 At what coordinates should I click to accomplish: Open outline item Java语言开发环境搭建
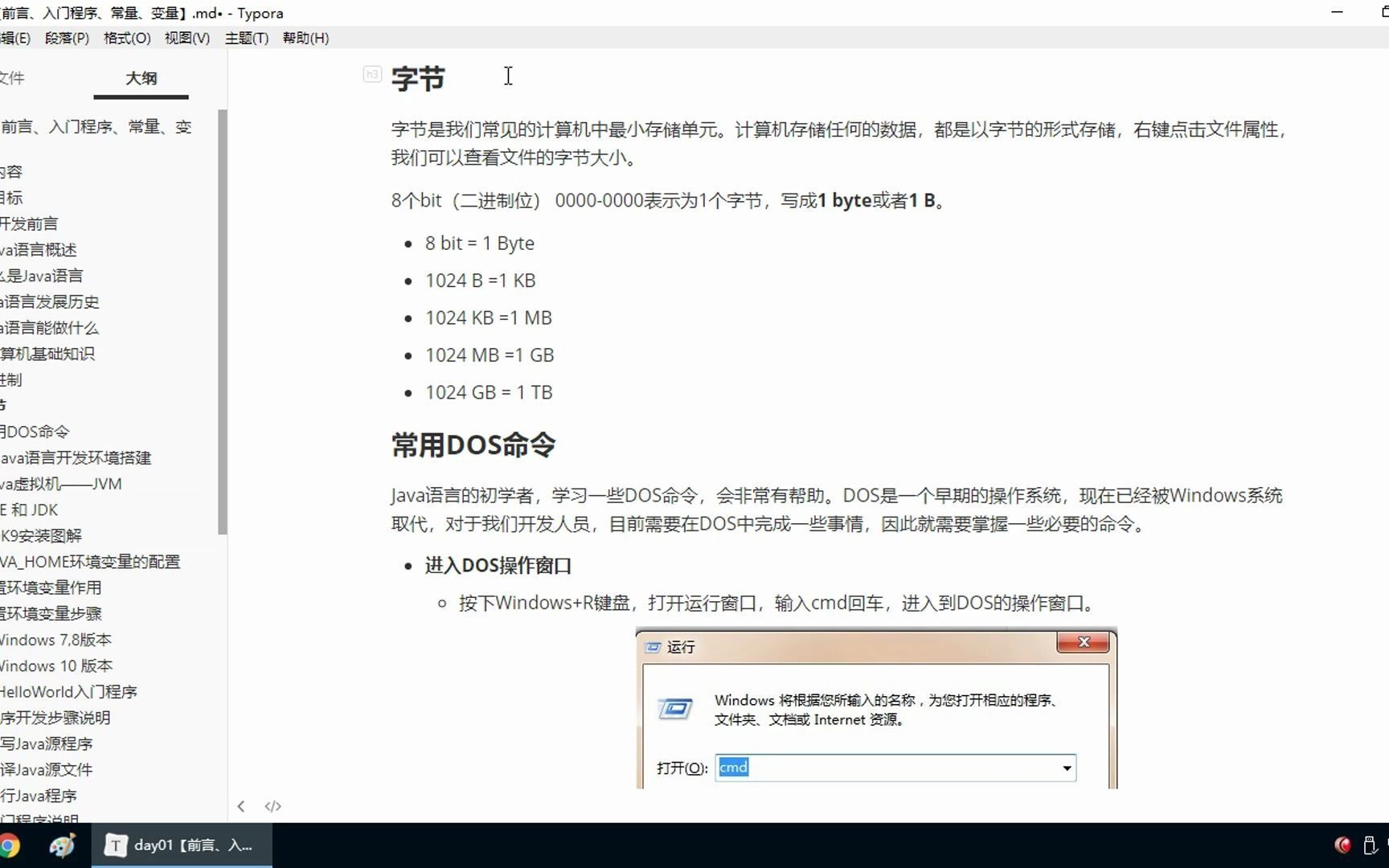76,457
